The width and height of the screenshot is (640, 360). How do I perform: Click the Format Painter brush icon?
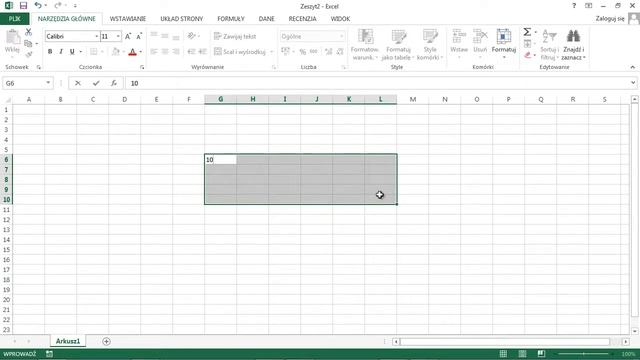[28, 54]
